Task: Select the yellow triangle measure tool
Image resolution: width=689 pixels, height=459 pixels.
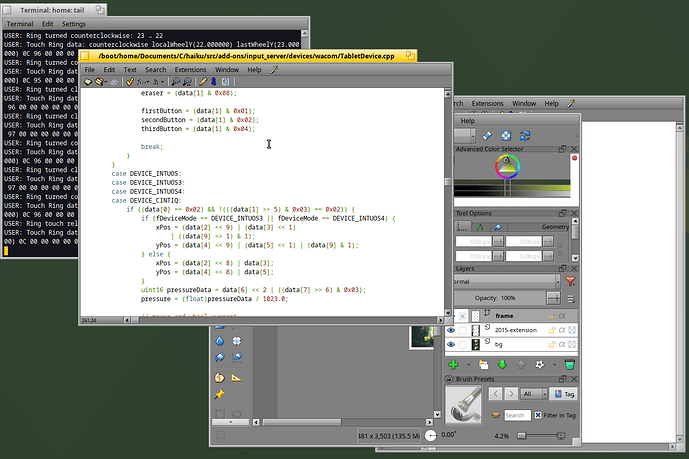Action: click(x=236, y=378)
